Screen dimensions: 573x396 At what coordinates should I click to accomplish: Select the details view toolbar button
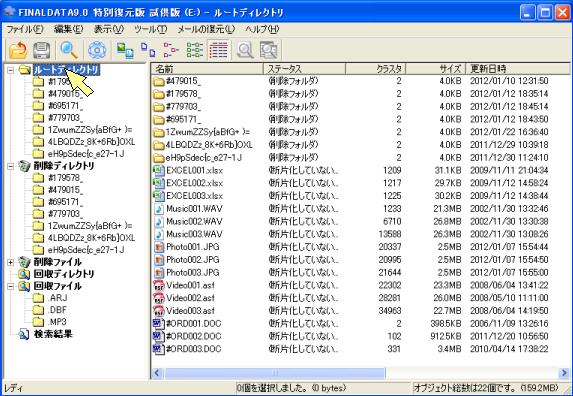click(x=219, y=50)
